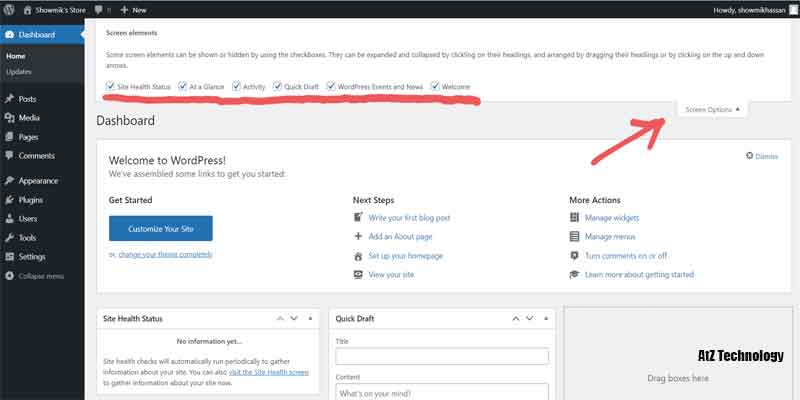This screenshot has width=800, height=400.
Task: Open the Tools menu item
Action: click(x=27, y=238)
